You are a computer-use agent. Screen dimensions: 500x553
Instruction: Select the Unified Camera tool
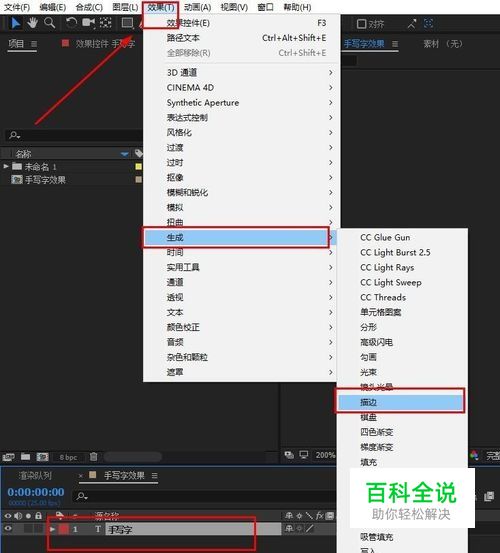tap(89, 23)
